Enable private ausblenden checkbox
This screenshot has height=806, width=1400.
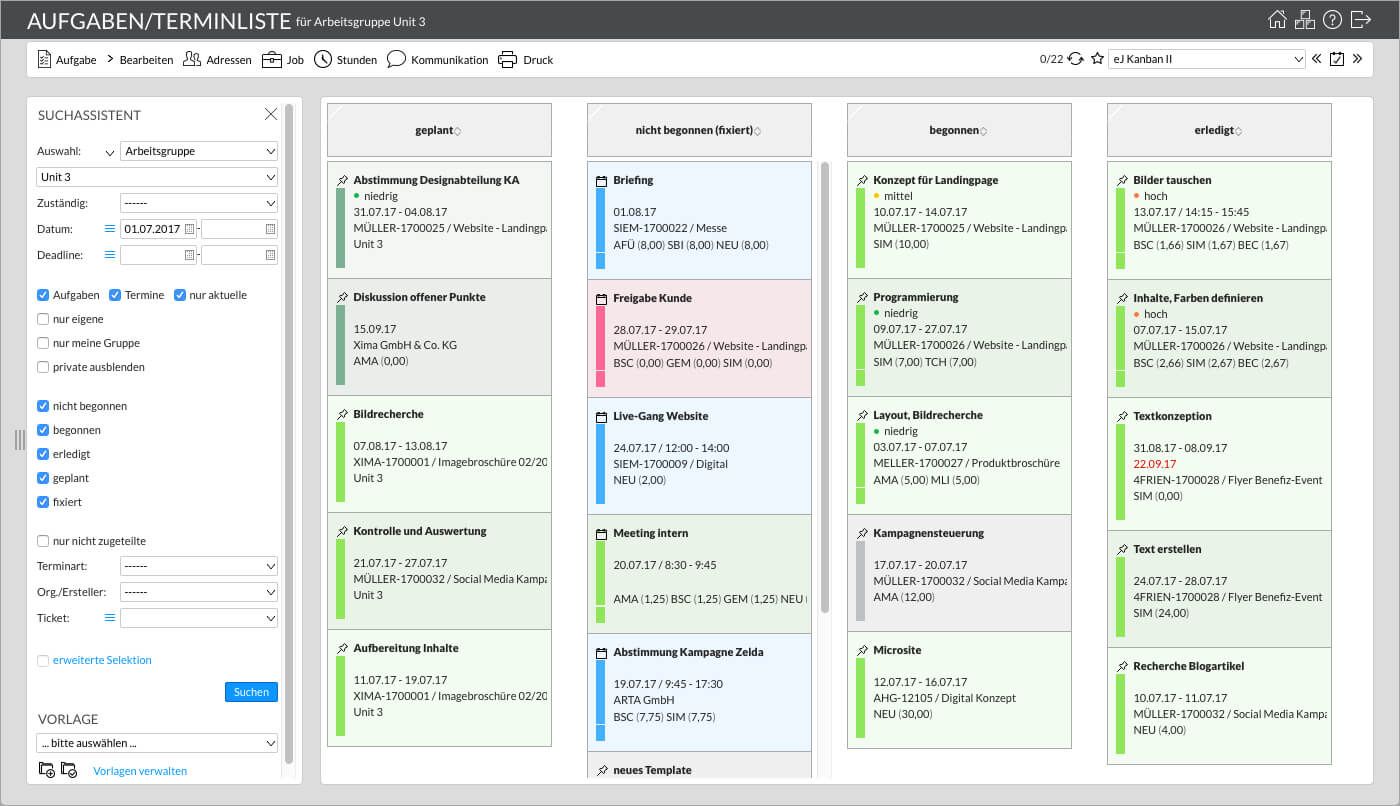click(43, 367)
